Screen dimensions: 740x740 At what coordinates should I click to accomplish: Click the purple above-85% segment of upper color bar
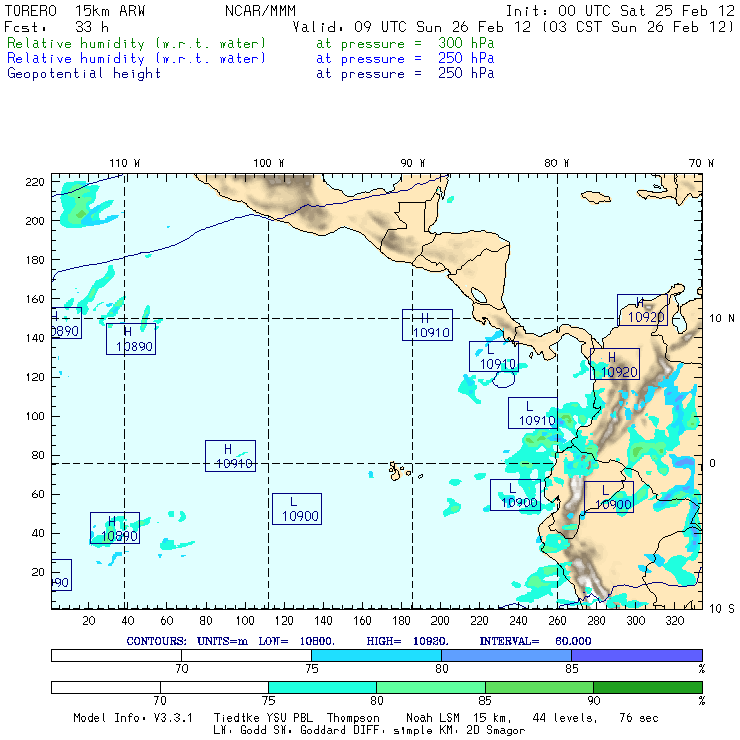637,655
